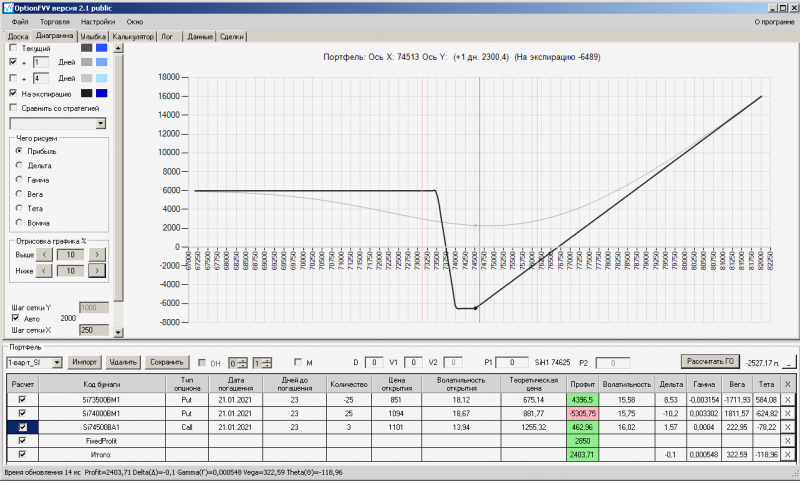Pick the Текущий dark gray color swatch
Screen dimensions: 800x481
[87, 48]
